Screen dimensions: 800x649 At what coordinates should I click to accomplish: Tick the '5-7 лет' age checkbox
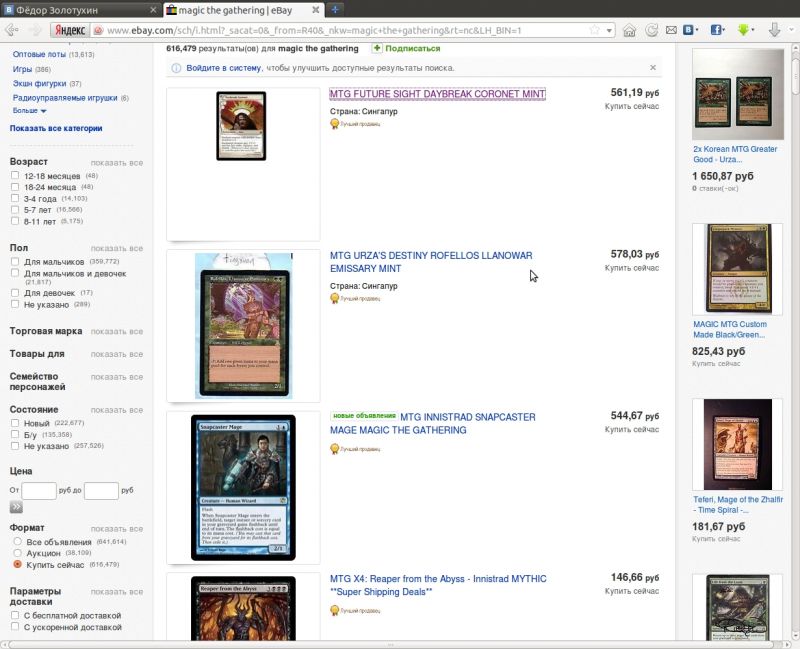pos(15,210)
